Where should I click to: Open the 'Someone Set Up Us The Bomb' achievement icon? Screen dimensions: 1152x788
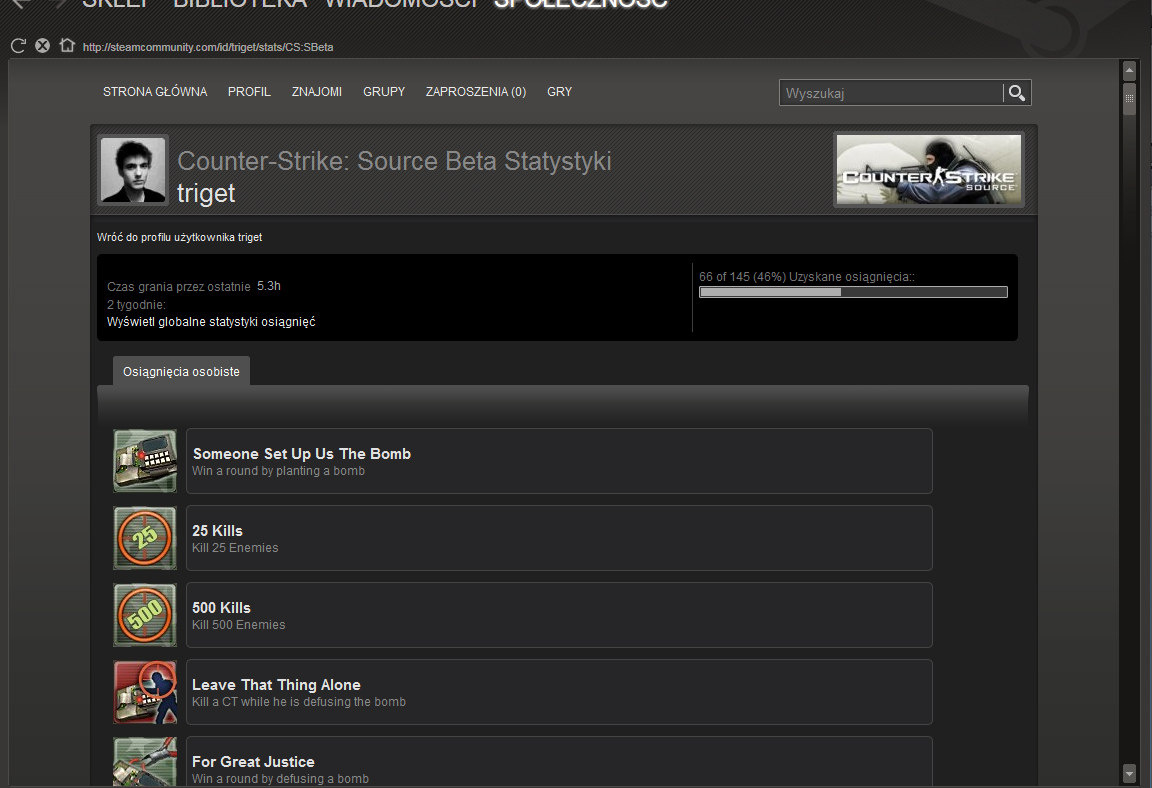[x=145, y=461]
